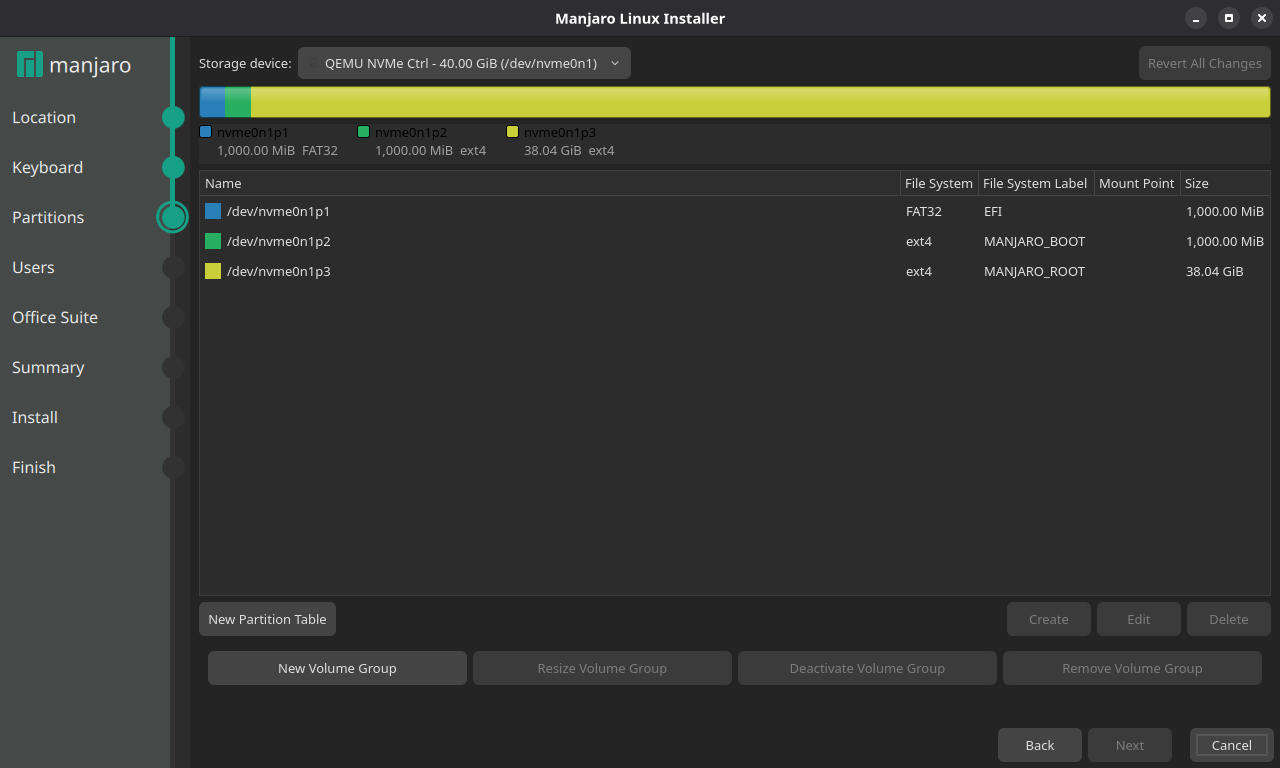
Task: Select the Office Suite step in sidebar
Action: 55,318
